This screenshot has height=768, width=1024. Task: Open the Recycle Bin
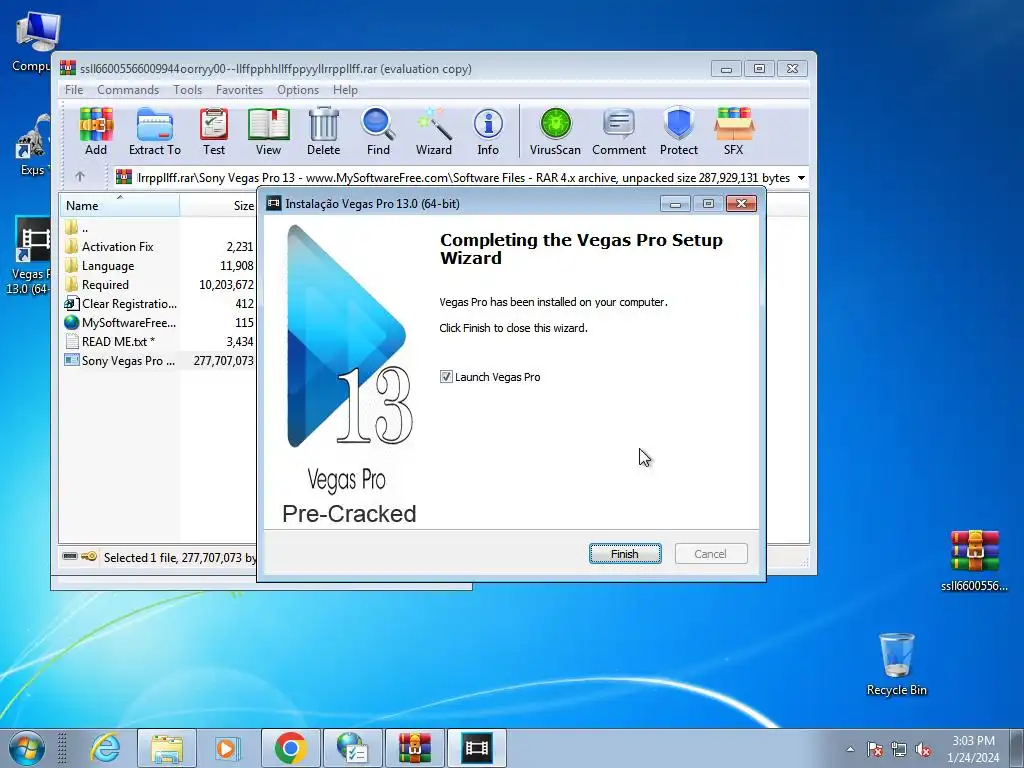897,664
